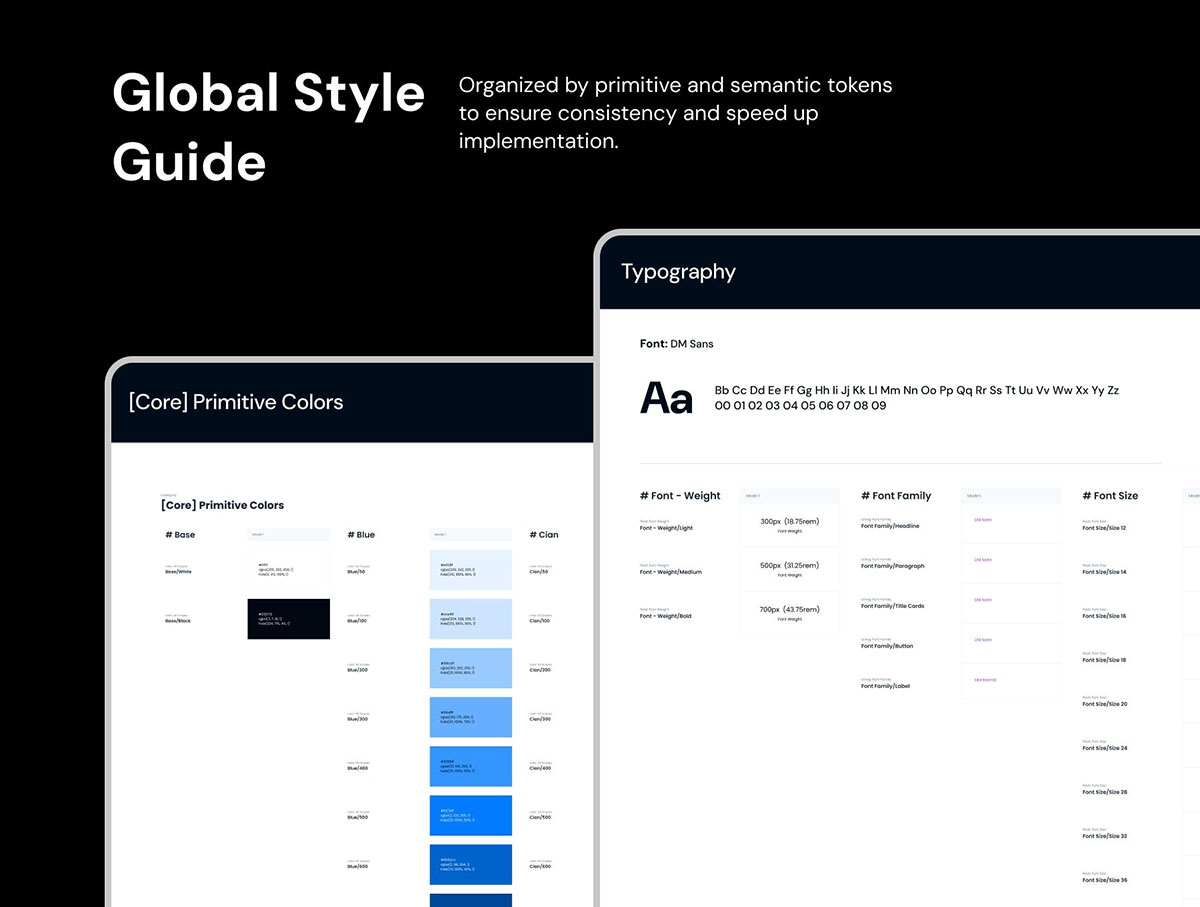Image resolution: width=1200 pixels, height=907 pixels.
Task: Click the 'Font Size/Size 36' token
Action: coord(1105,880)
